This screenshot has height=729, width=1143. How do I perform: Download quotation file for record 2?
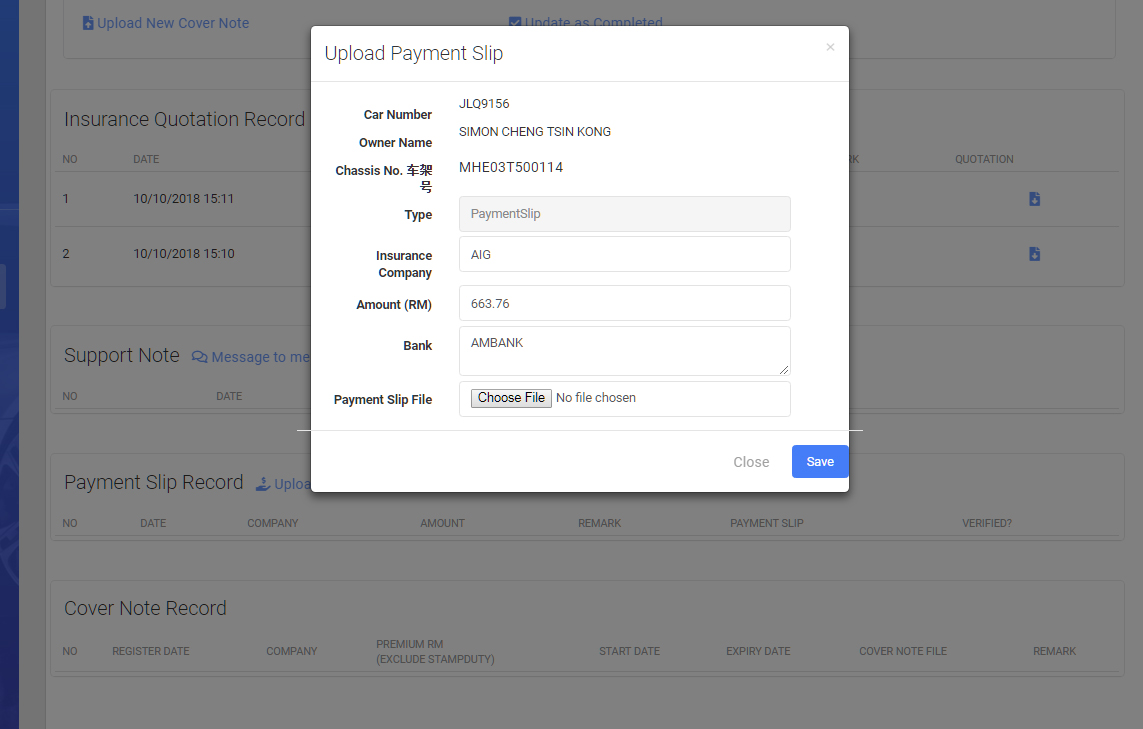(x=1034, y=254)
